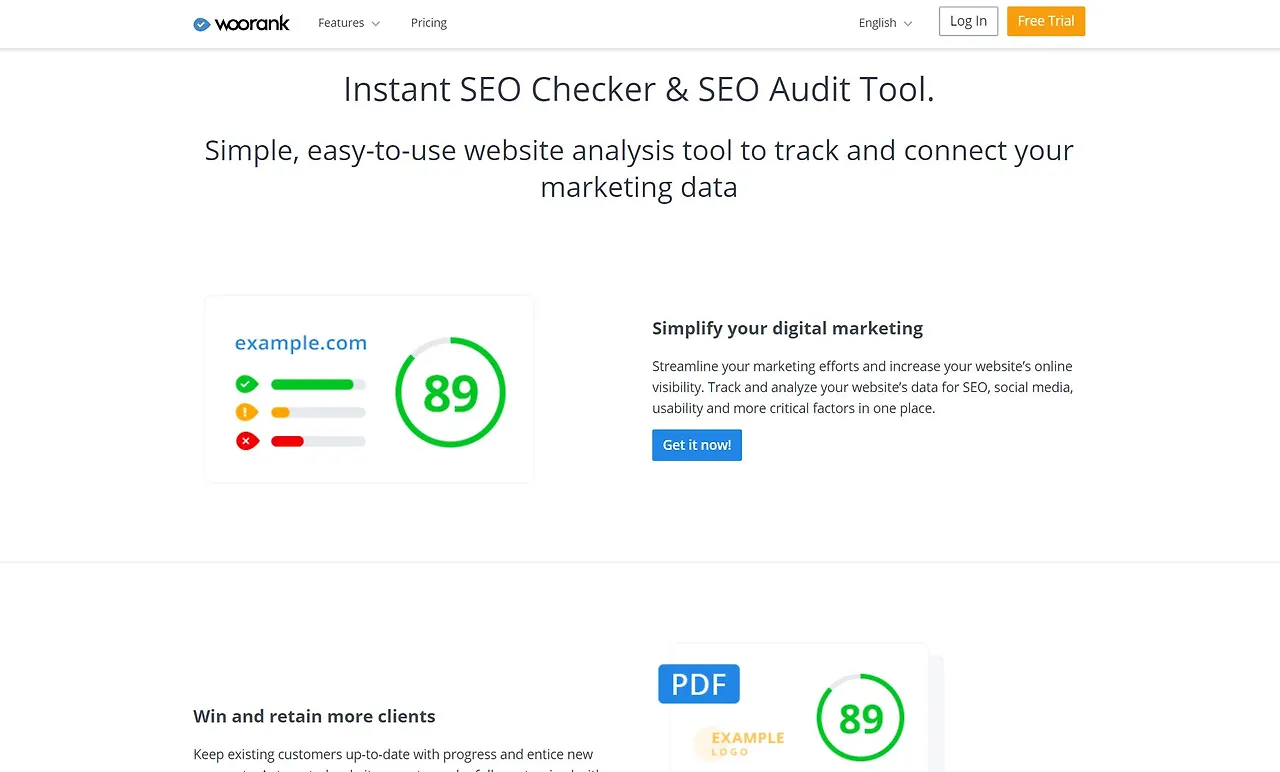Click the green progress bar
The height and width of the screenshot is (772, 1280).
pos(312,384)
